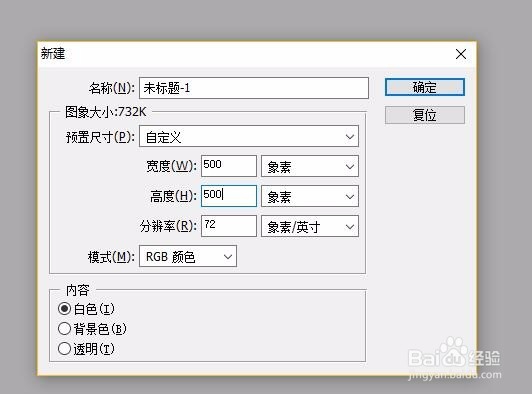Screen dimensions: 532x394
Task: Open the 高度 unit dropdown
Action: point(310,196)
